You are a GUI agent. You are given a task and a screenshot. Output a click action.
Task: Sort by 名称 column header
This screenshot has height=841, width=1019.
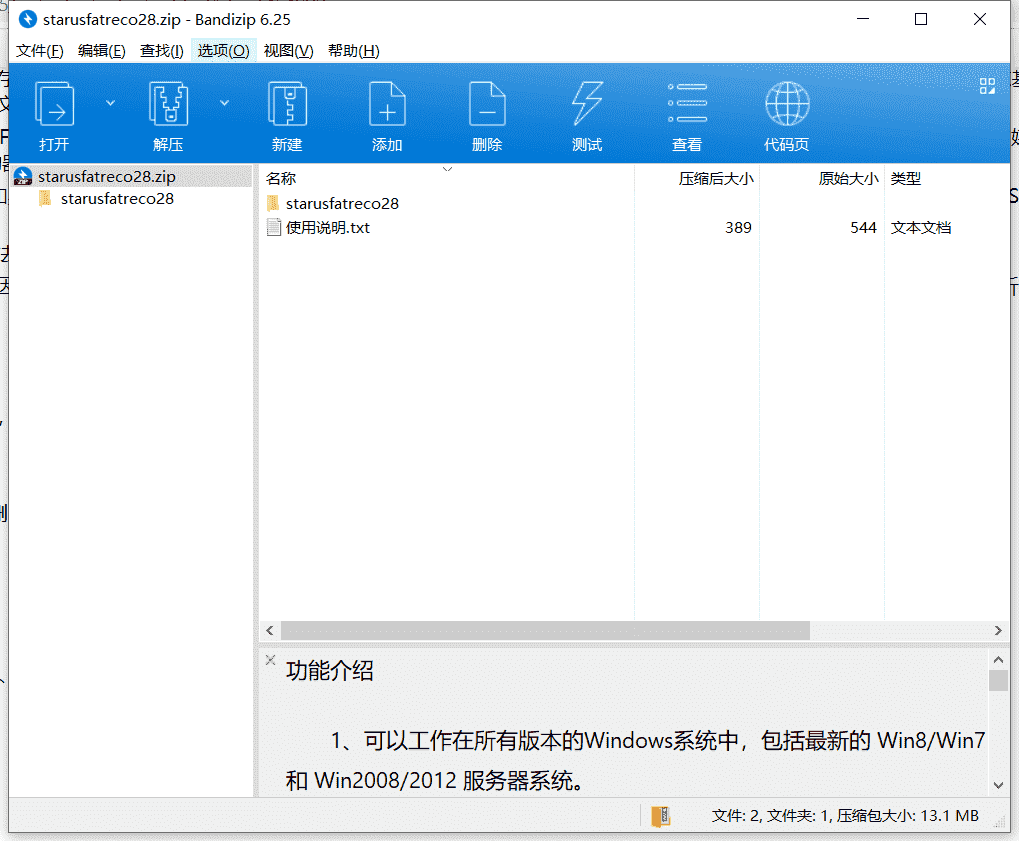pos(281,179)
